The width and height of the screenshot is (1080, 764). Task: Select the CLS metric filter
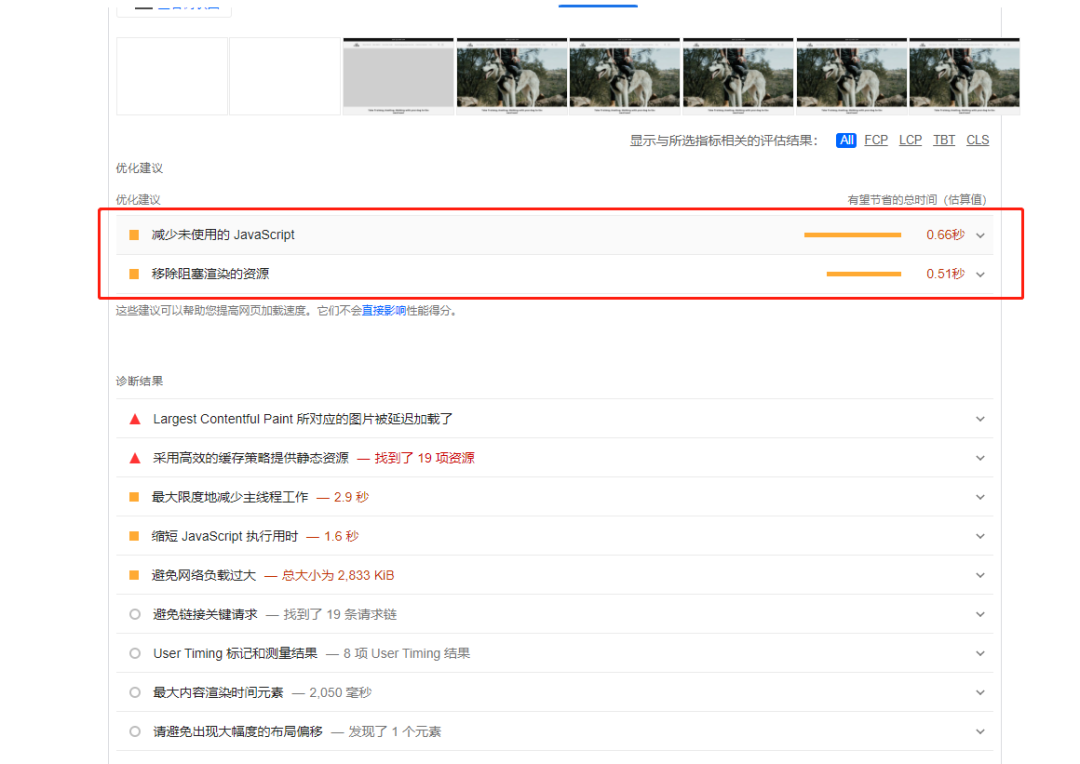977,140
